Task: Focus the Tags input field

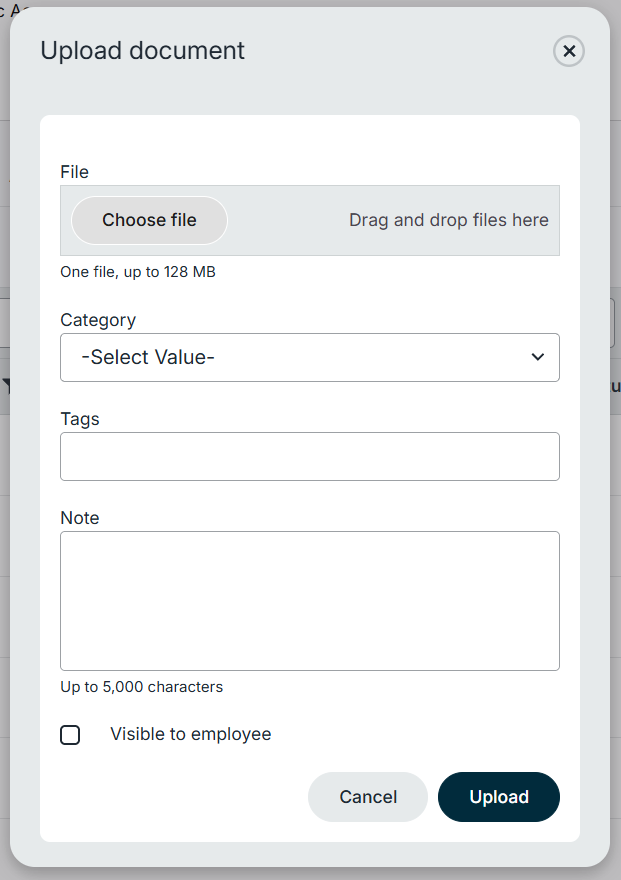Action: coord(310,456)
